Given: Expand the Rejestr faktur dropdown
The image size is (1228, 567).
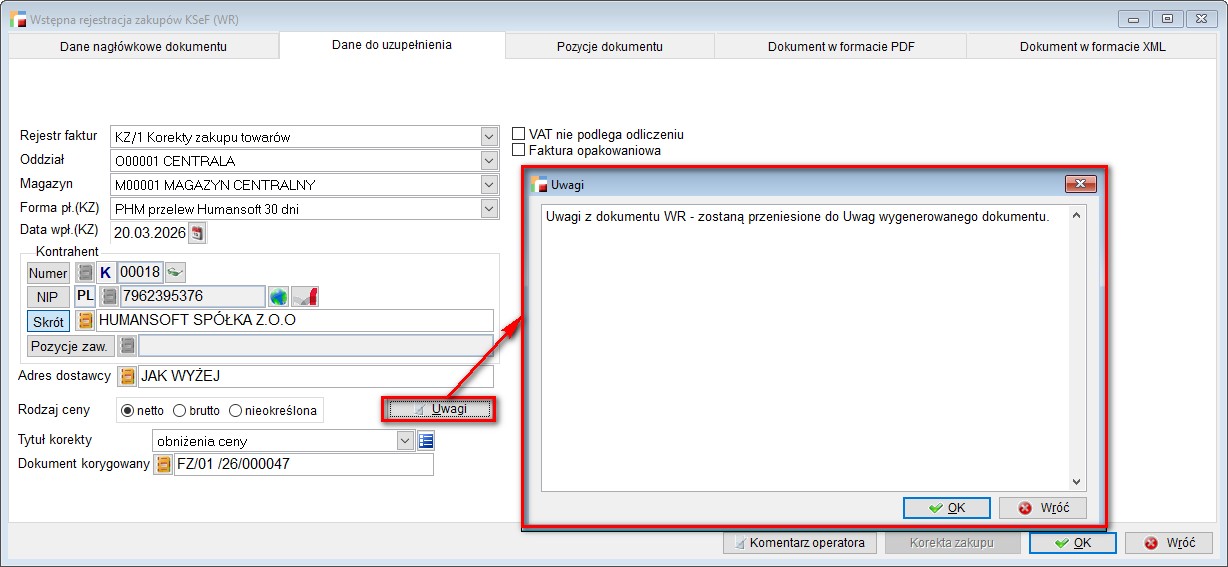Looking at the screenshot, I should pyautogui.click(x=488, y=137).
